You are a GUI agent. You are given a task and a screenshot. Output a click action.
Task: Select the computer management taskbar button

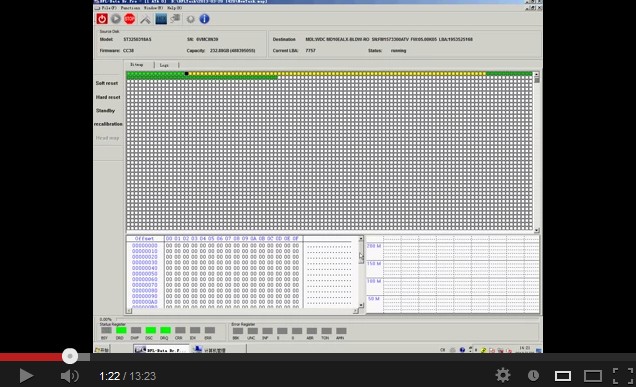pyautogui.click(x=218, y=350)
